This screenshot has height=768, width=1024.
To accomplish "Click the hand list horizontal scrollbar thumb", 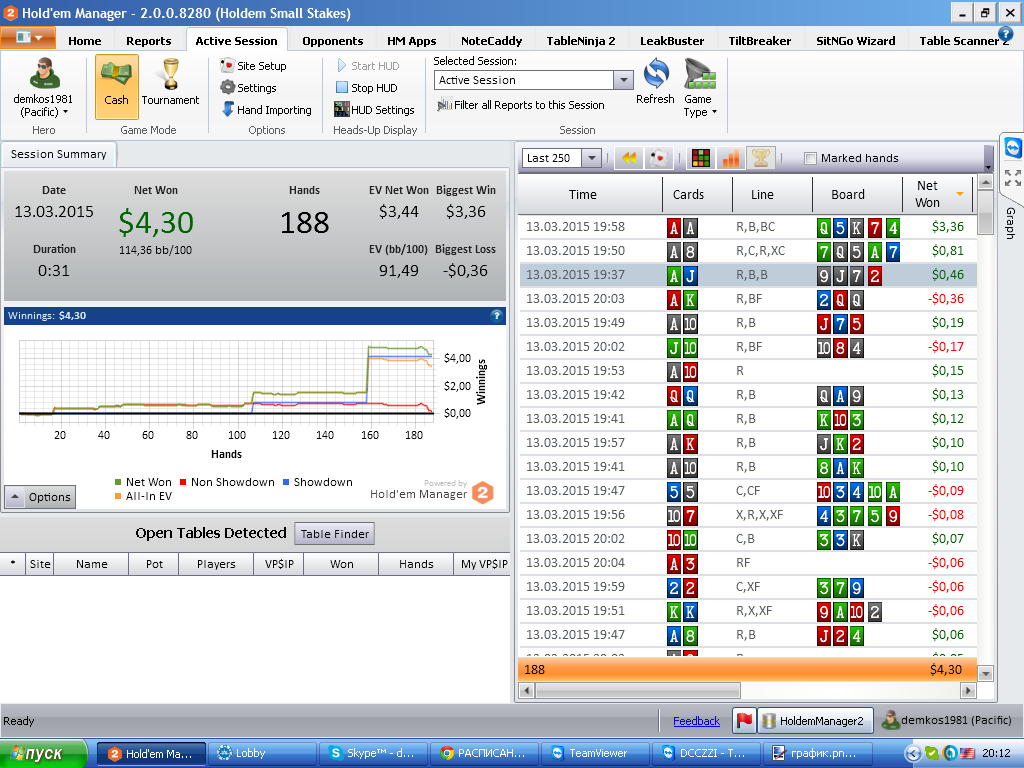I will (637, 690).
